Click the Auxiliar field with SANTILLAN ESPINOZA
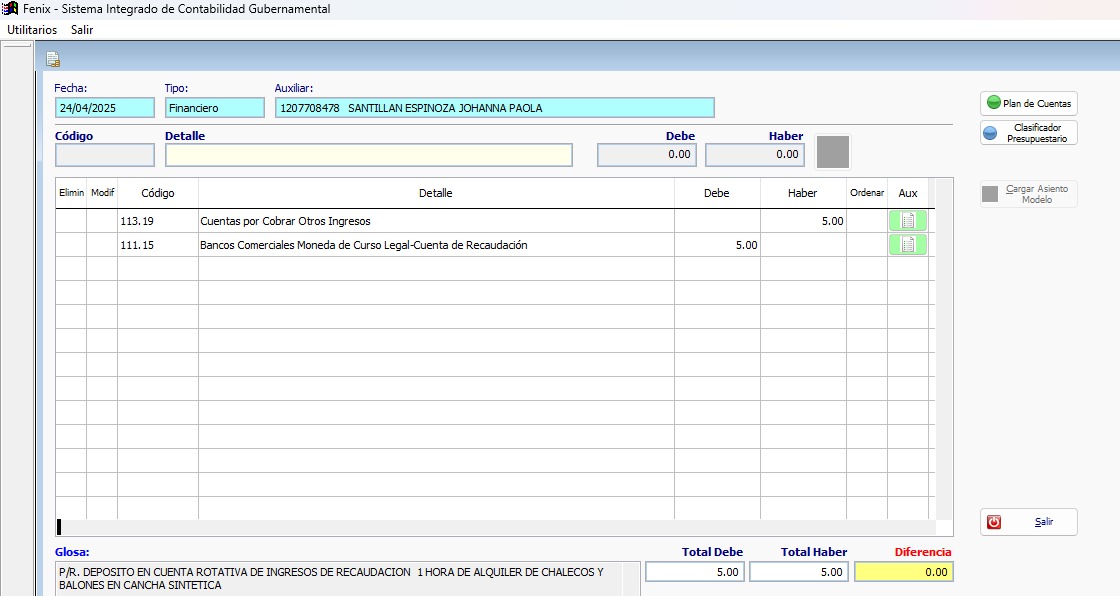 [x=495, y=108]
